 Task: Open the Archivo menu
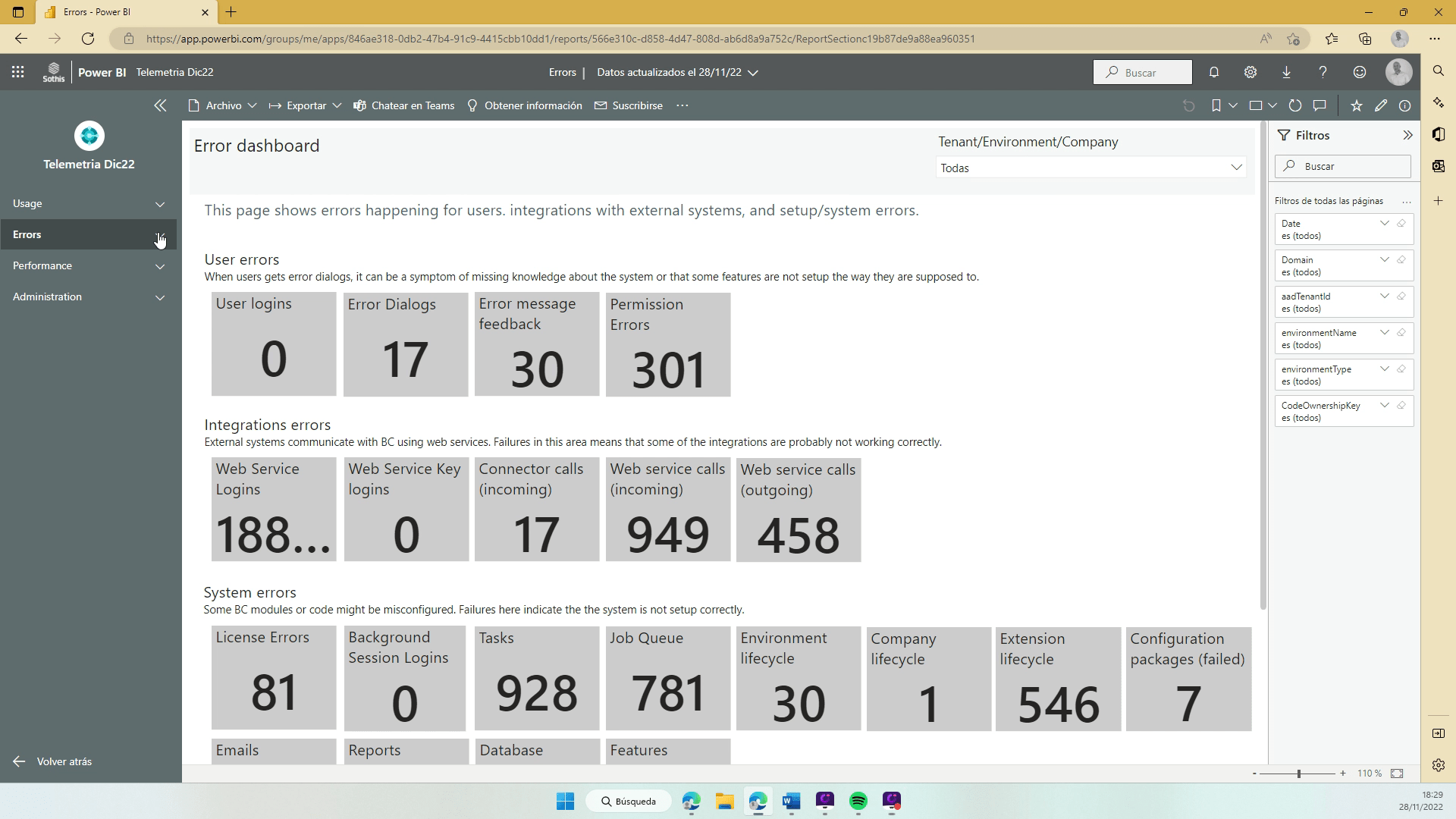click(x=223, y=106)
